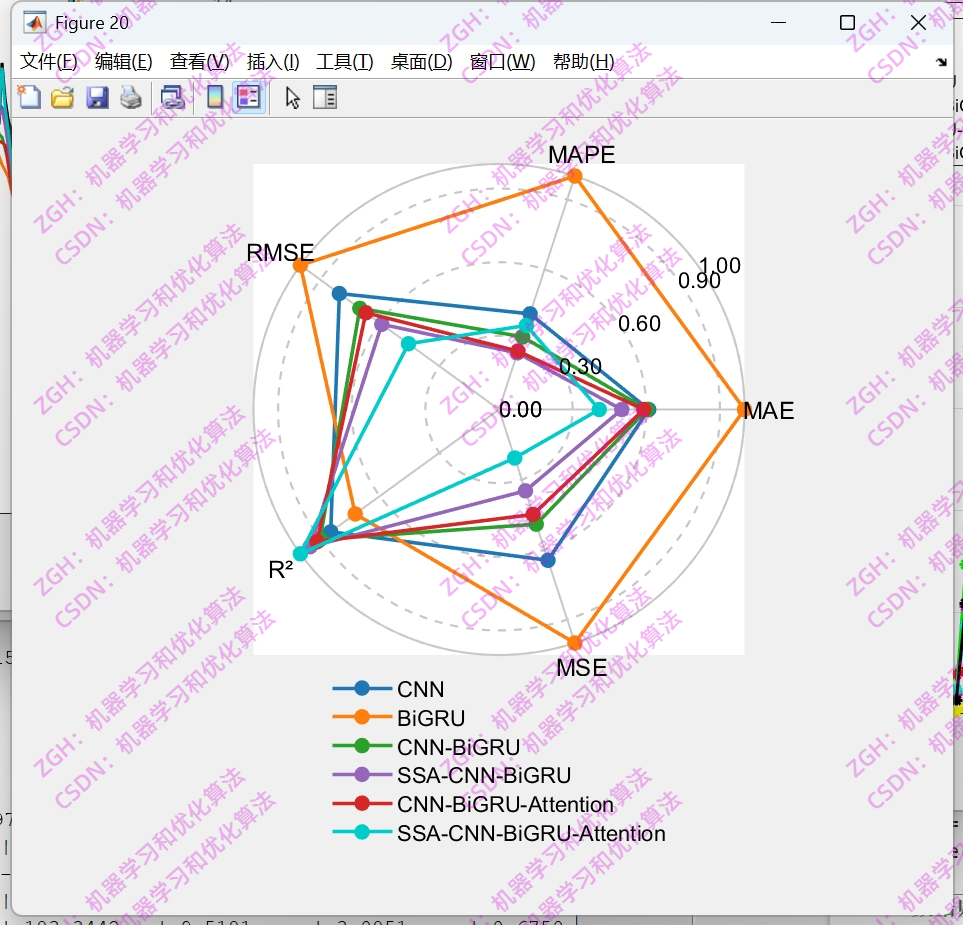The width and height of the screenshot is (963, 925).
Task: Click the R² axis label
Action: click(281, 570)
